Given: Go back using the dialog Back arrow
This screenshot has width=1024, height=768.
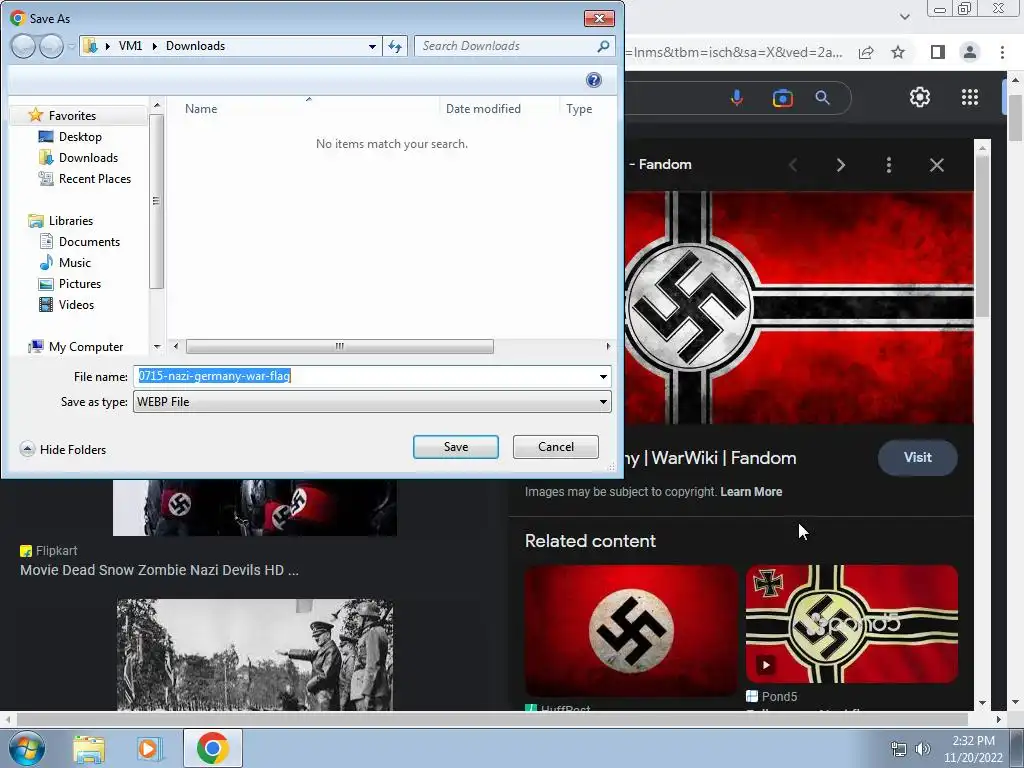Looking at the screenshot, I should point(23,46).
